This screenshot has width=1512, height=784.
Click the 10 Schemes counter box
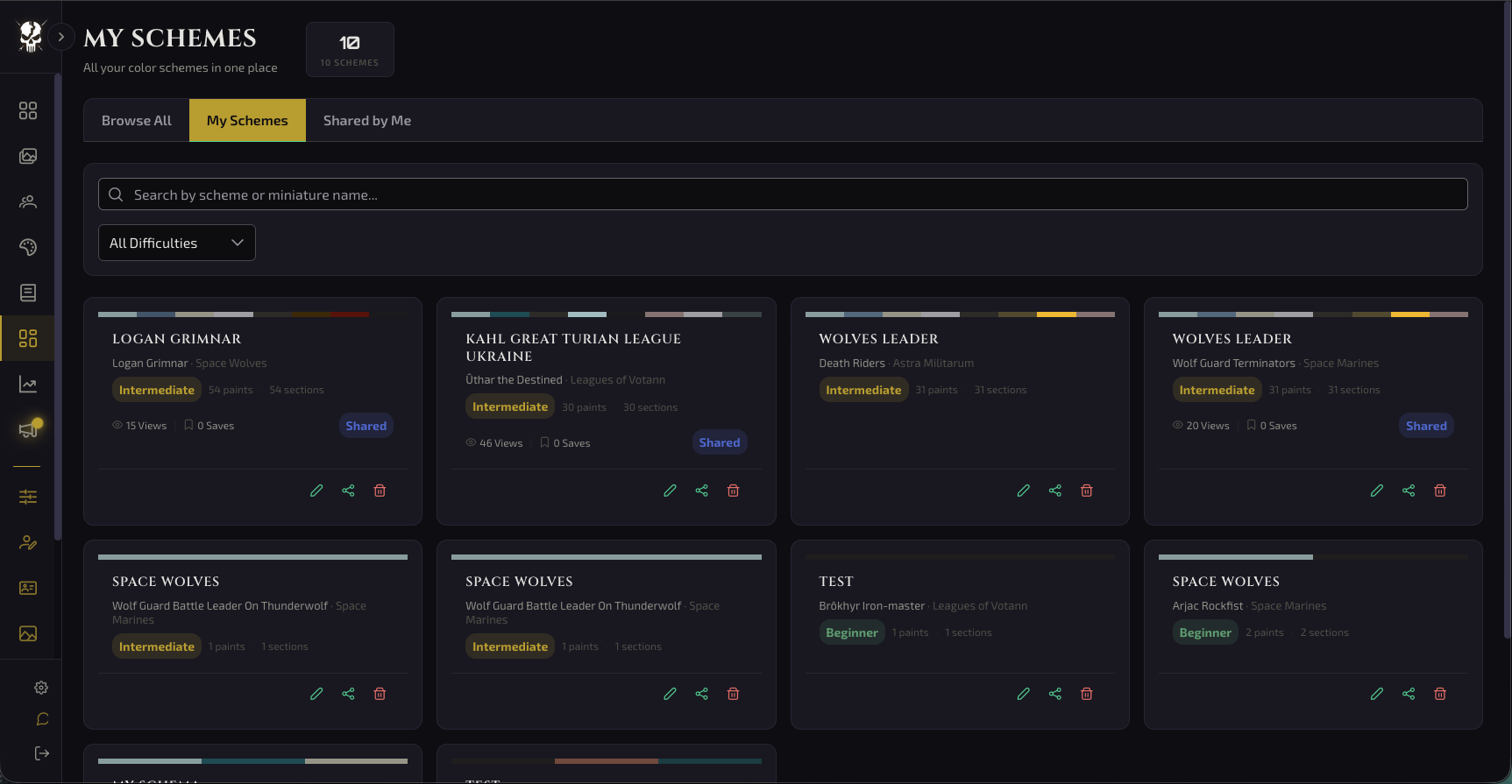(350, 49)
